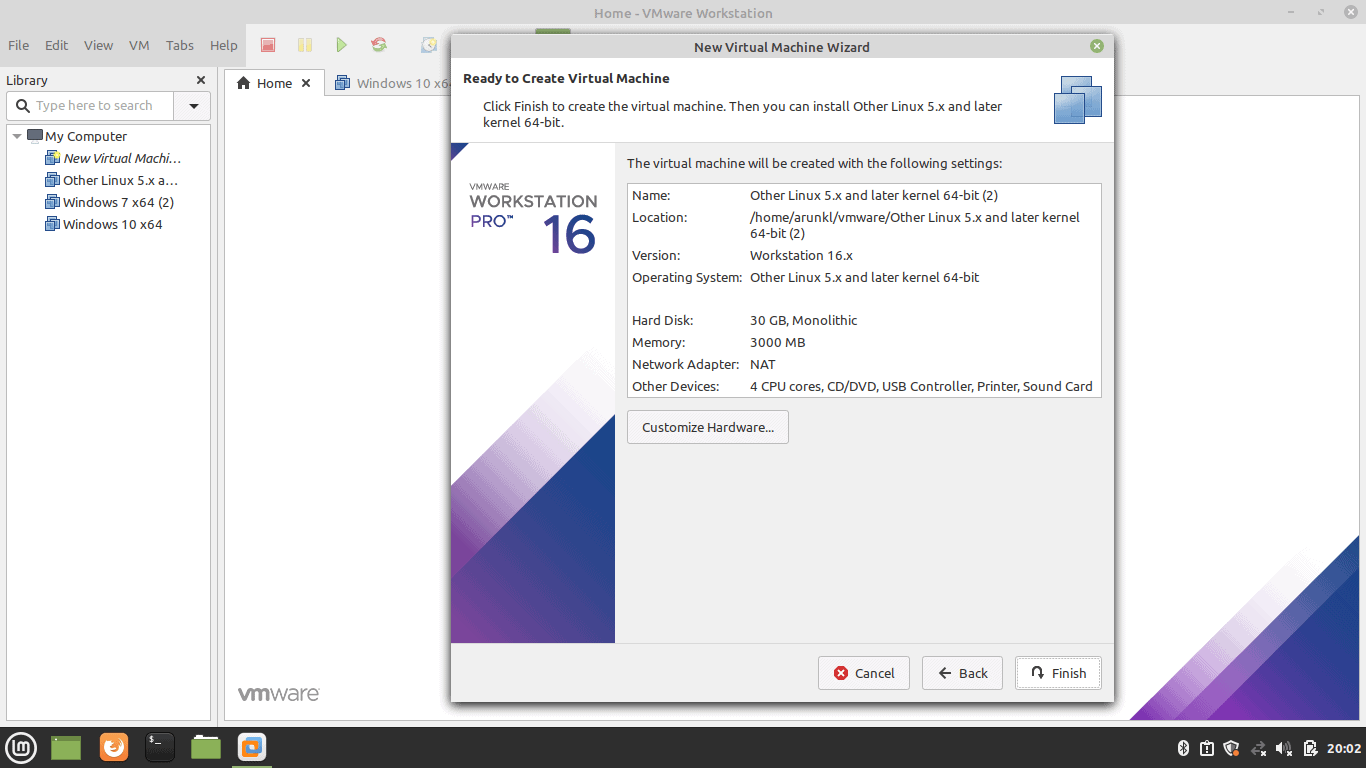The width and height of the screenshot is (1366, 768).
Task: Open the Edit menu
Action: 57,45
